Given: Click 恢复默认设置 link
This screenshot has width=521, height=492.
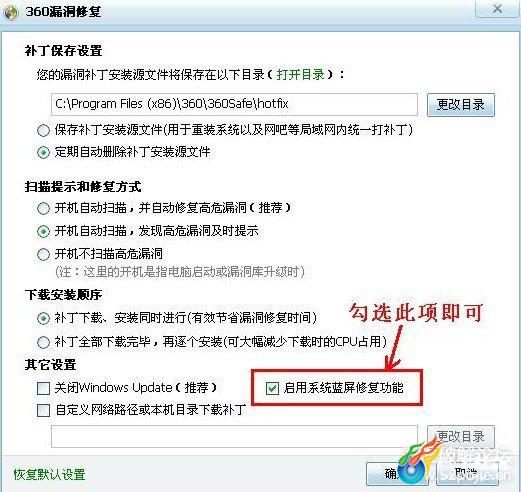Looking at the screenshot, I should click(49, 475).
